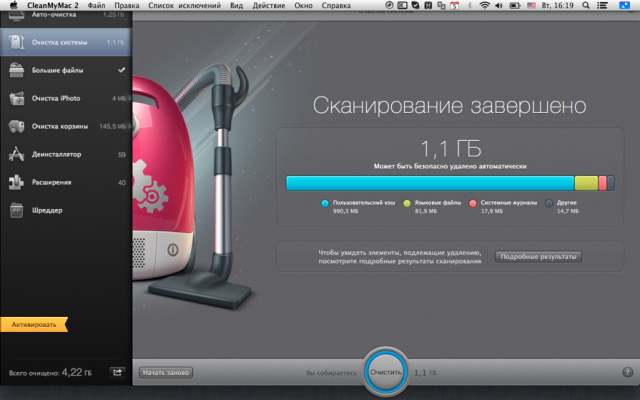
Task: Click the 145,5 МБ trash size value
Action: pyautogui.click(x=113, y=127)
